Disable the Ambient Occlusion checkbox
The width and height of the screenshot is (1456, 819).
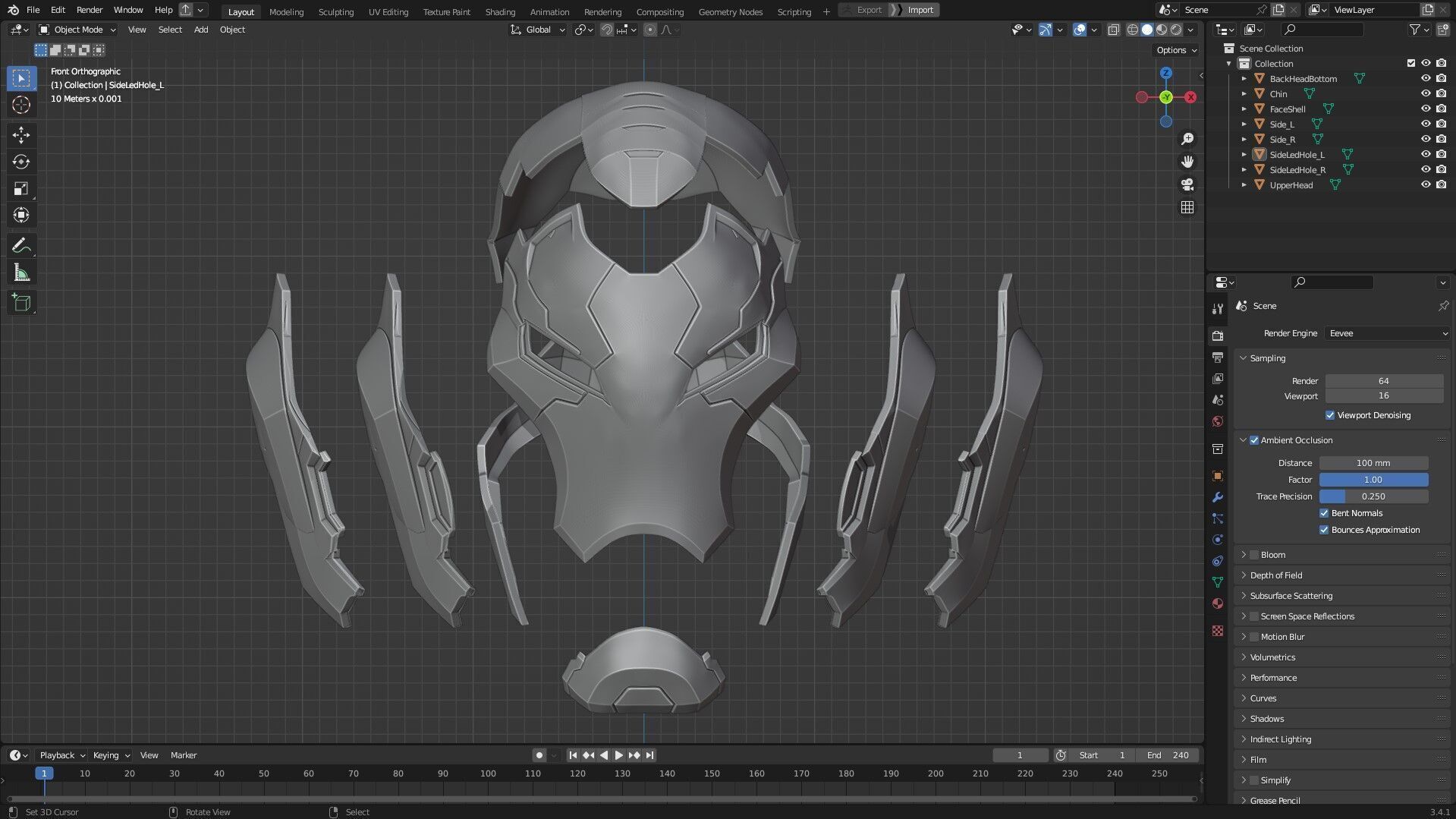point(1254,440)
